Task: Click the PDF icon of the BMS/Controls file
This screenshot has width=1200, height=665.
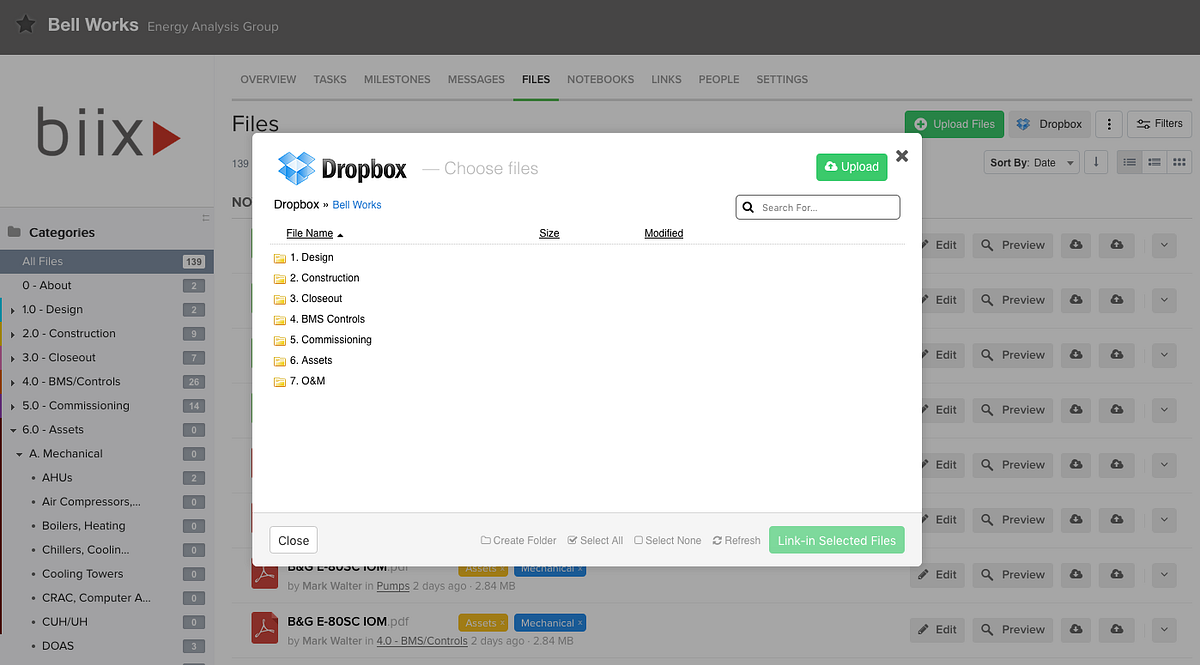Action: pos(264,628)
